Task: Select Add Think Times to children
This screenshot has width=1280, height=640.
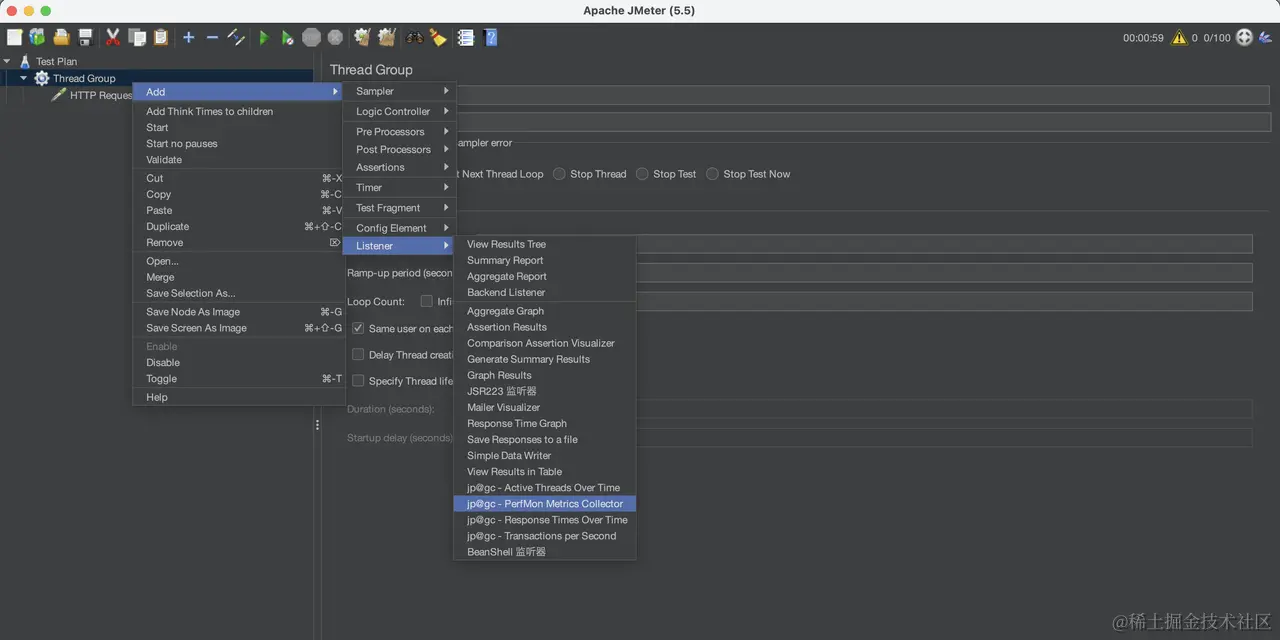Action: coord(239,111)
